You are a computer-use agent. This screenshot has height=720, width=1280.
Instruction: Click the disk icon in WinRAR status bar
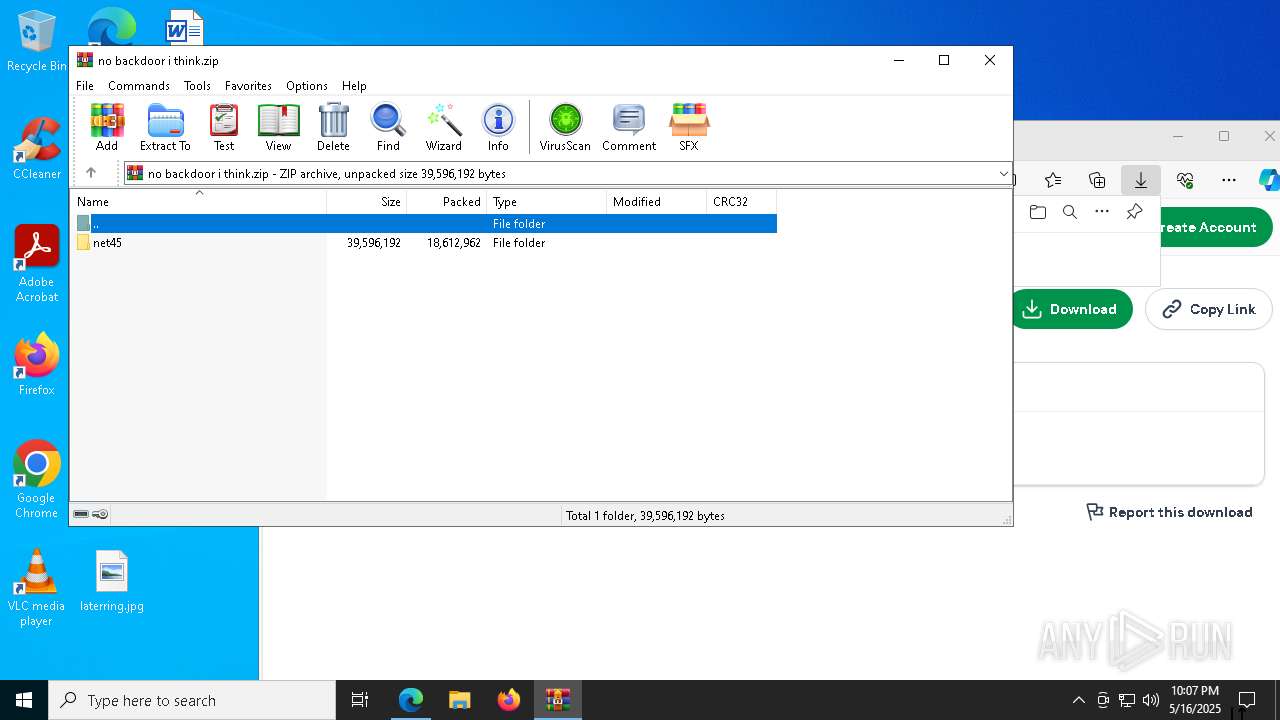point(81,514)
